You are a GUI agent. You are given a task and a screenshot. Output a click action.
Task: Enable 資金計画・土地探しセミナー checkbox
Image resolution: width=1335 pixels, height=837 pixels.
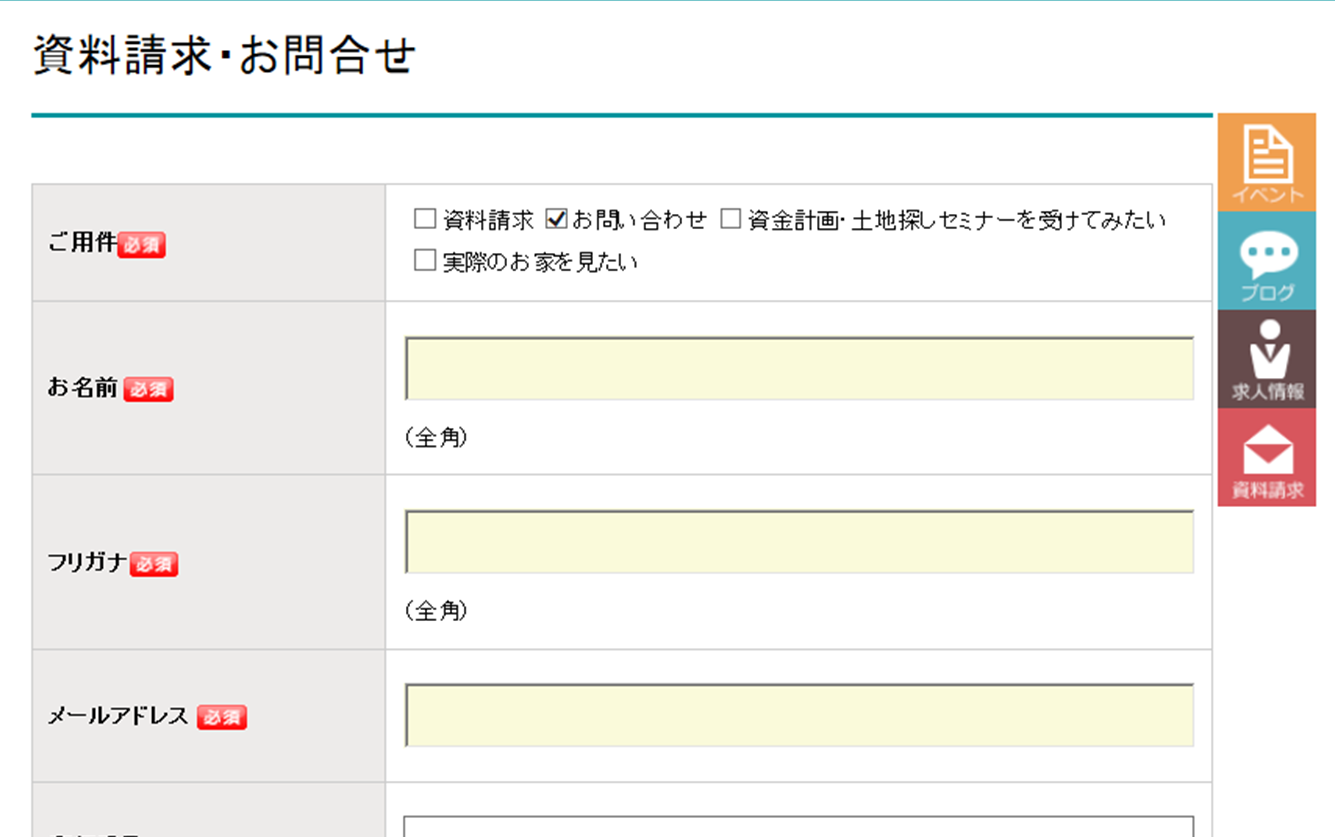731,219
